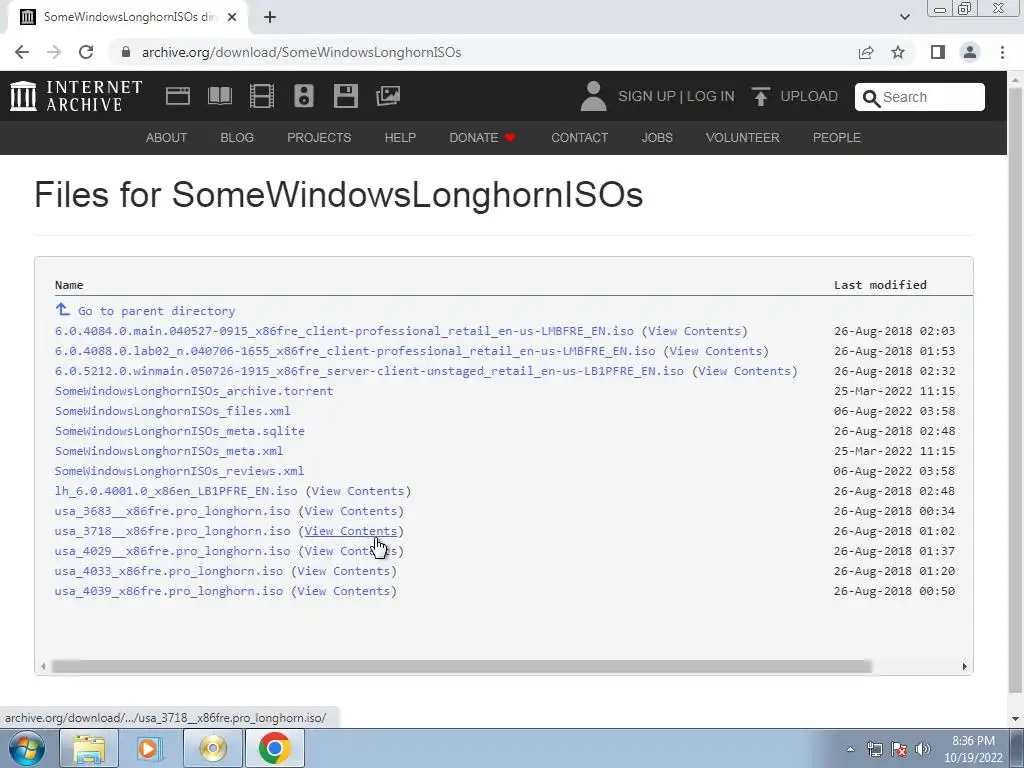This screenshot has height=768, width=1024.
Task: Open Windows Media Player from the taskbar
Action: point(150,748)
